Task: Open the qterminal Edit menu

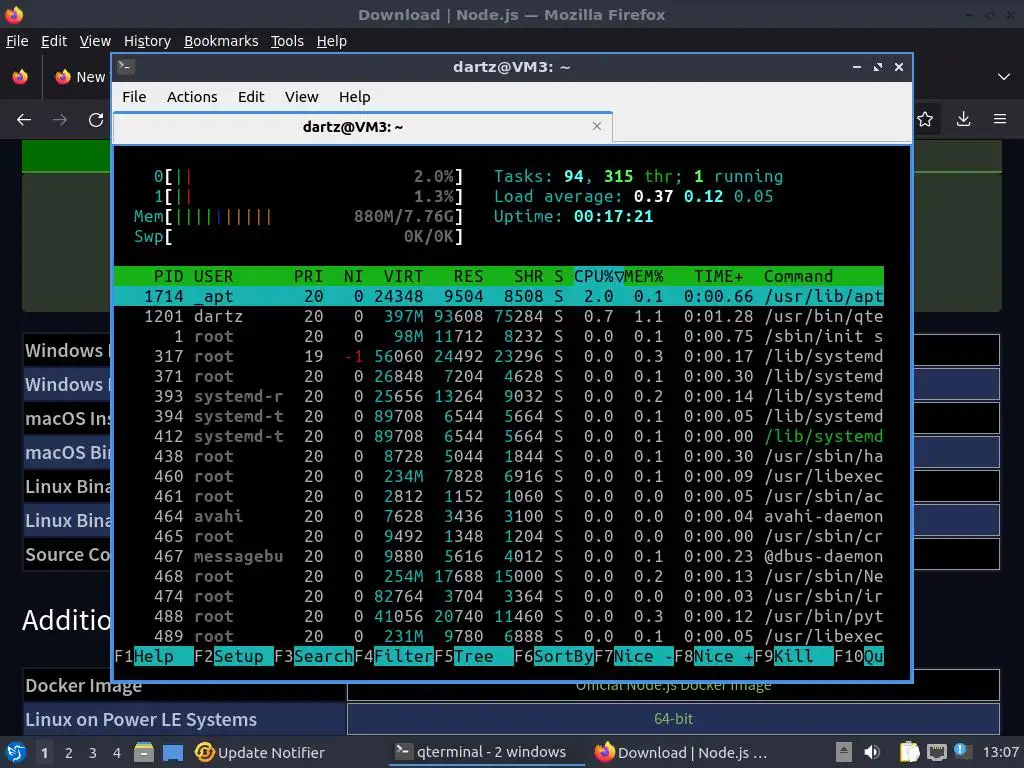Action: (x=251, y=97)
